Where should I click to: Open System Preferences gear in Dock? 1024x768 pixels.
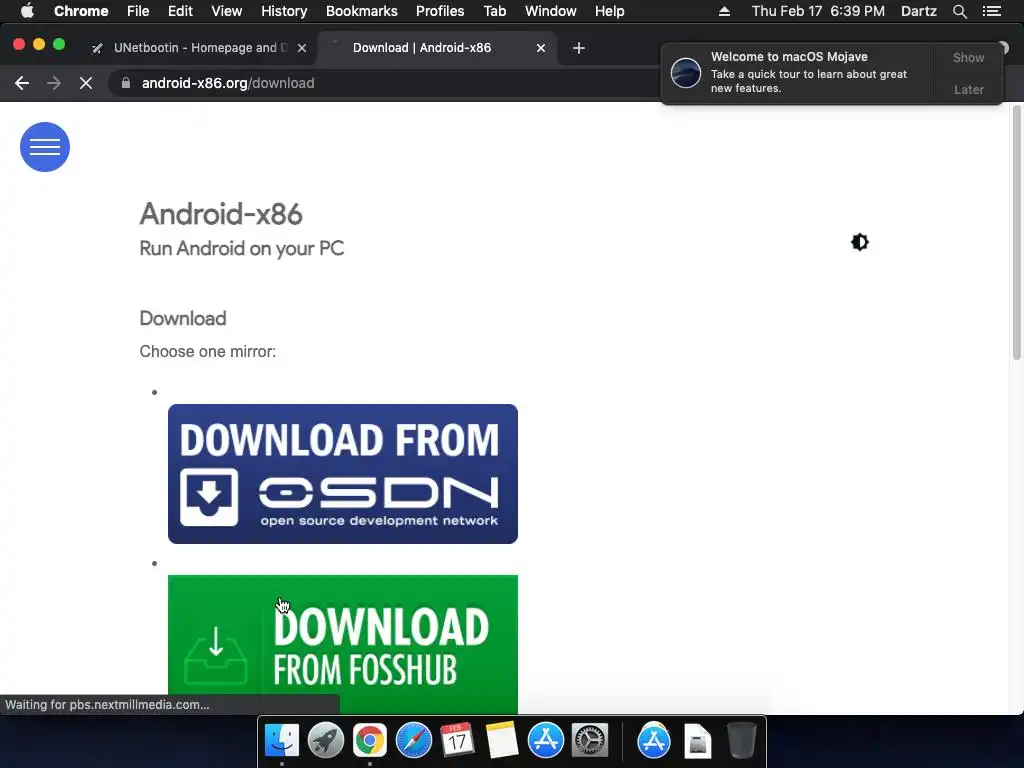point(590,741)
